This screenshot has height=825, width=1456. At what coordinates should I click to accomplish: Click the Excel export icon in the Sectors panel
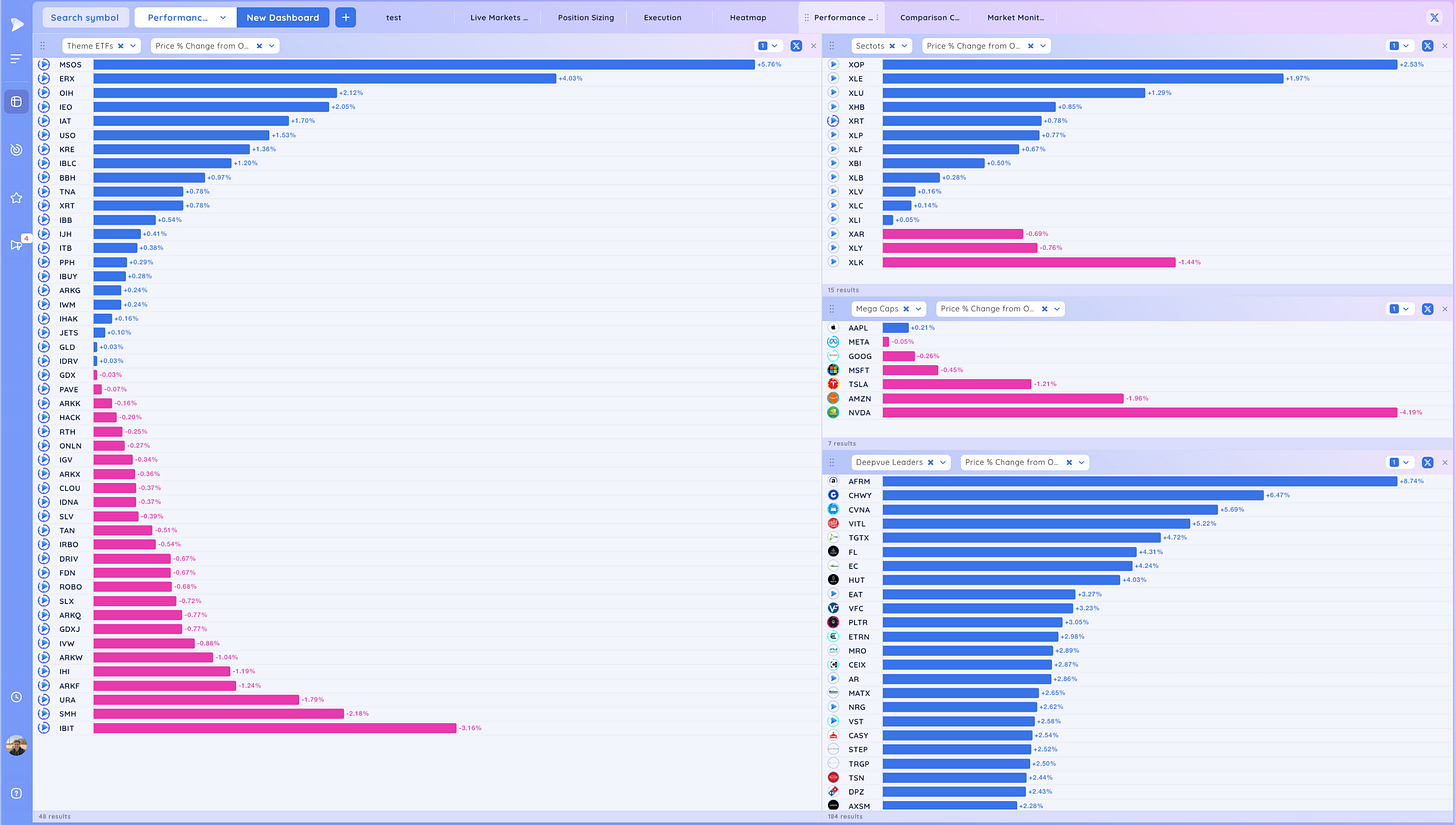(x=1428, y=46)
